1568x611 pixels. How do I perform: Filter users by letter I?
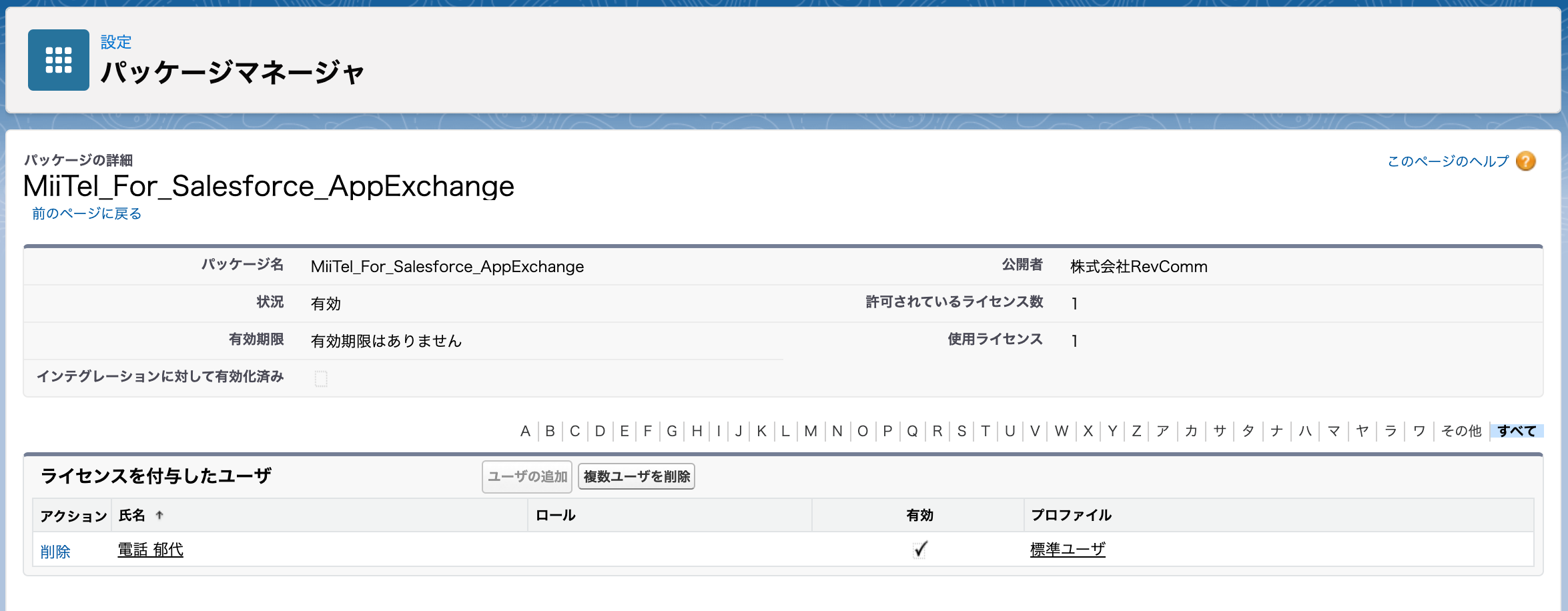pos(719,431)
